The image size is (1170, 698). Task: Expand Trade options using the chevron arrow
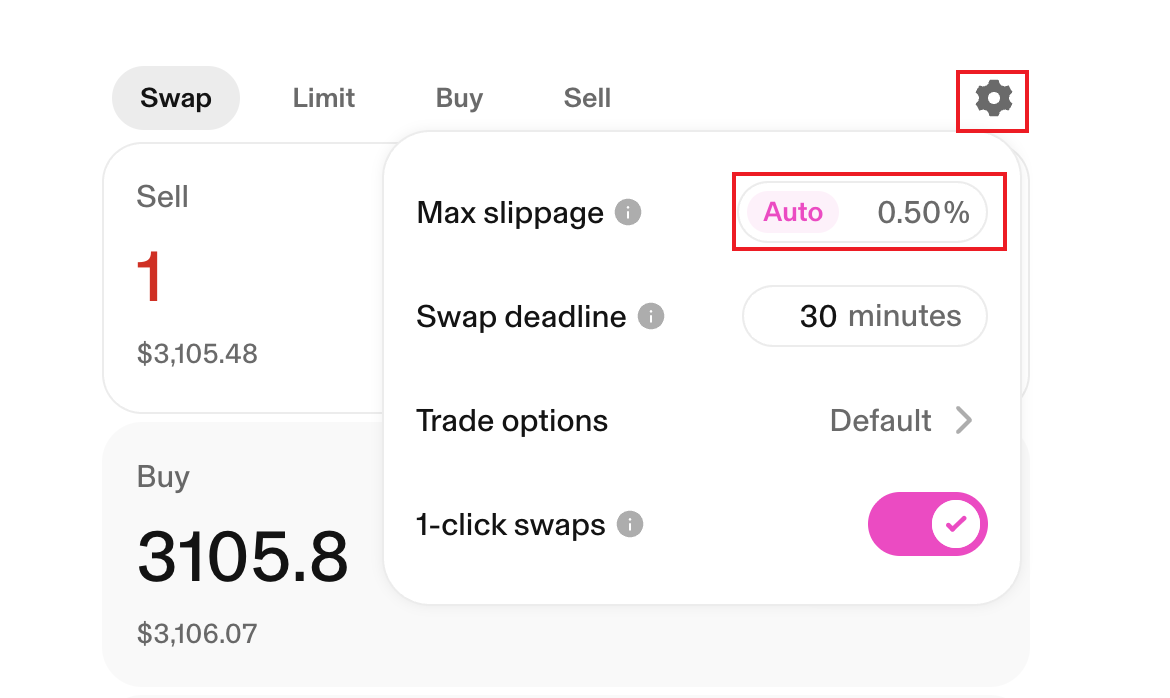(x=964, y=421)
